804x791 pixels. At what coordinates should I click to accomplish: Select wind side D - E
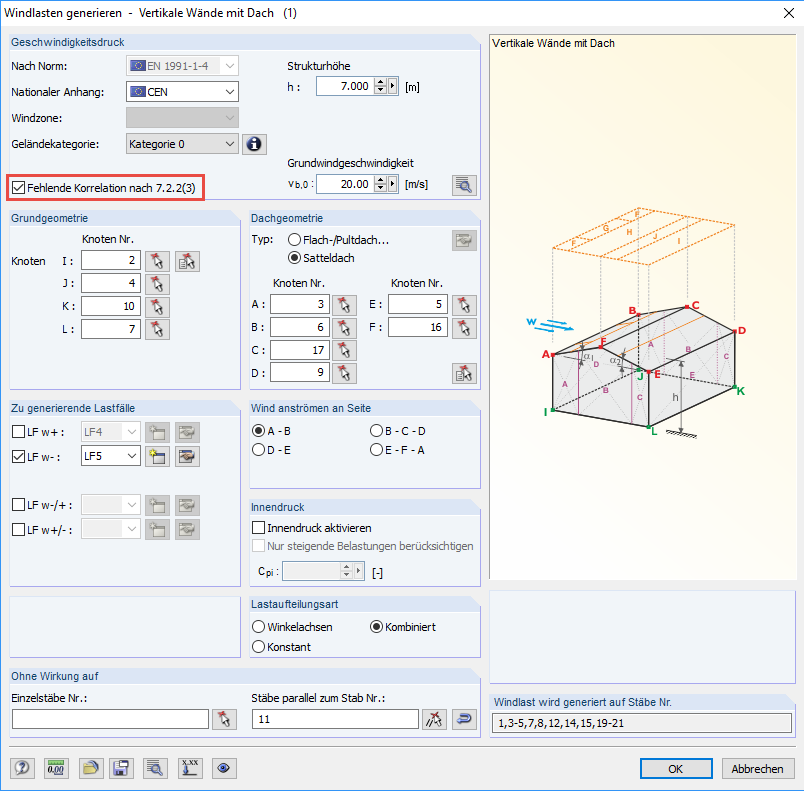pyautogui.click(x=258, y=450)
